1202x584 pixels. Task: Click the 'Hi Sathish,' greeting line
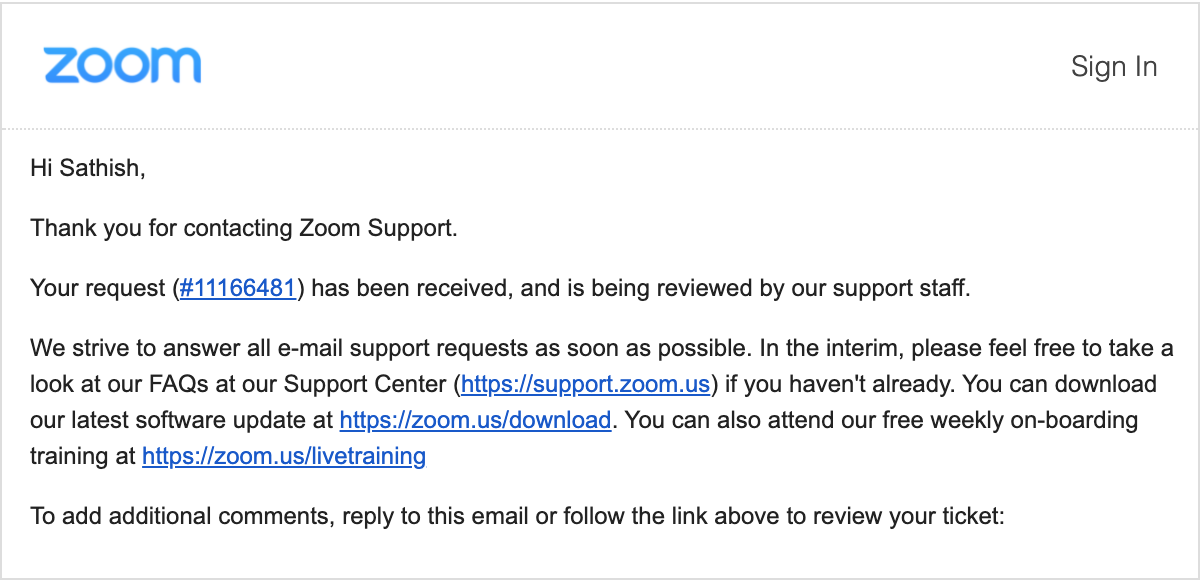88,169
